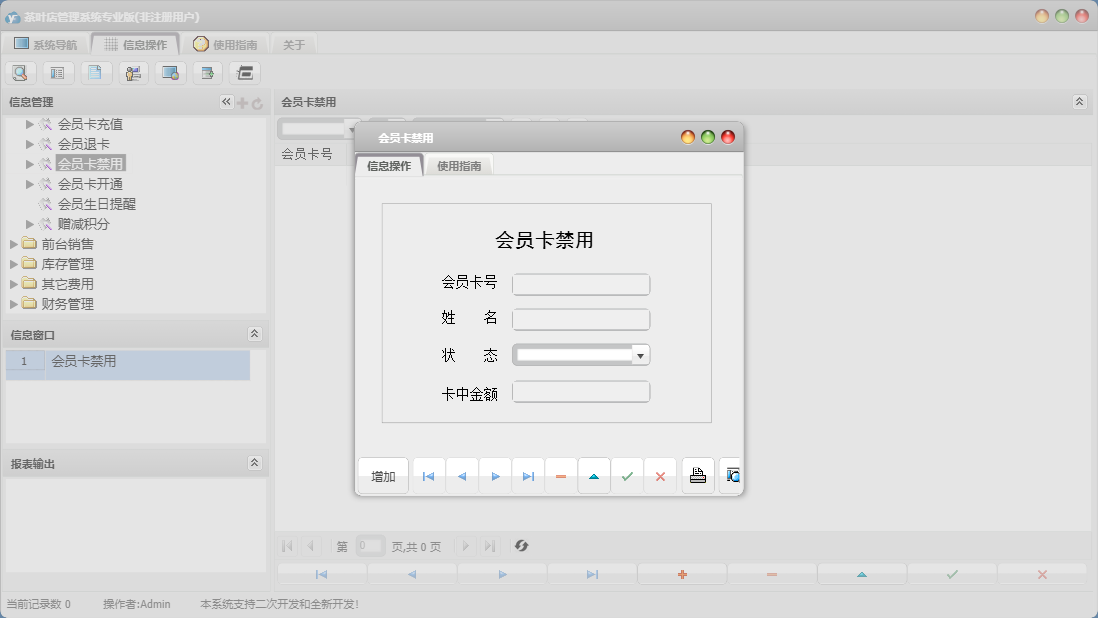Click inside the 会员卡号 input field
The image size is (1098, 618).
coord(580,284)
